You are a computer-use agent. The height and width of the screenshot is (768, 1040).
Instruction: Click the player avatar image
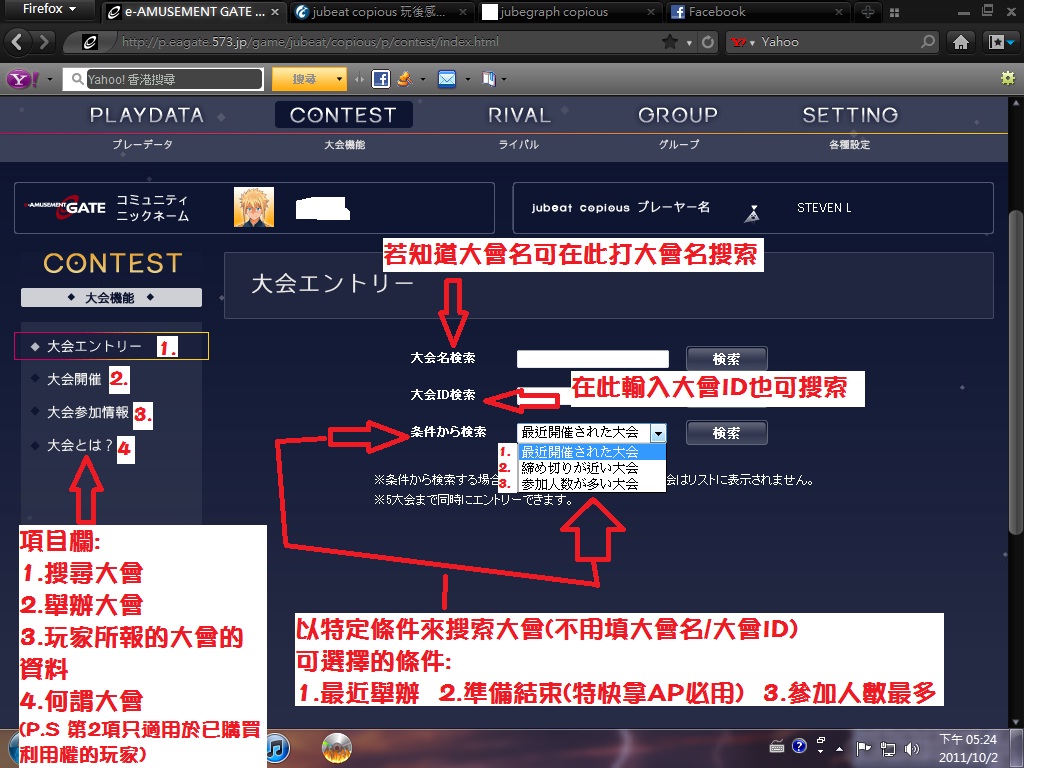pos(254,207)
